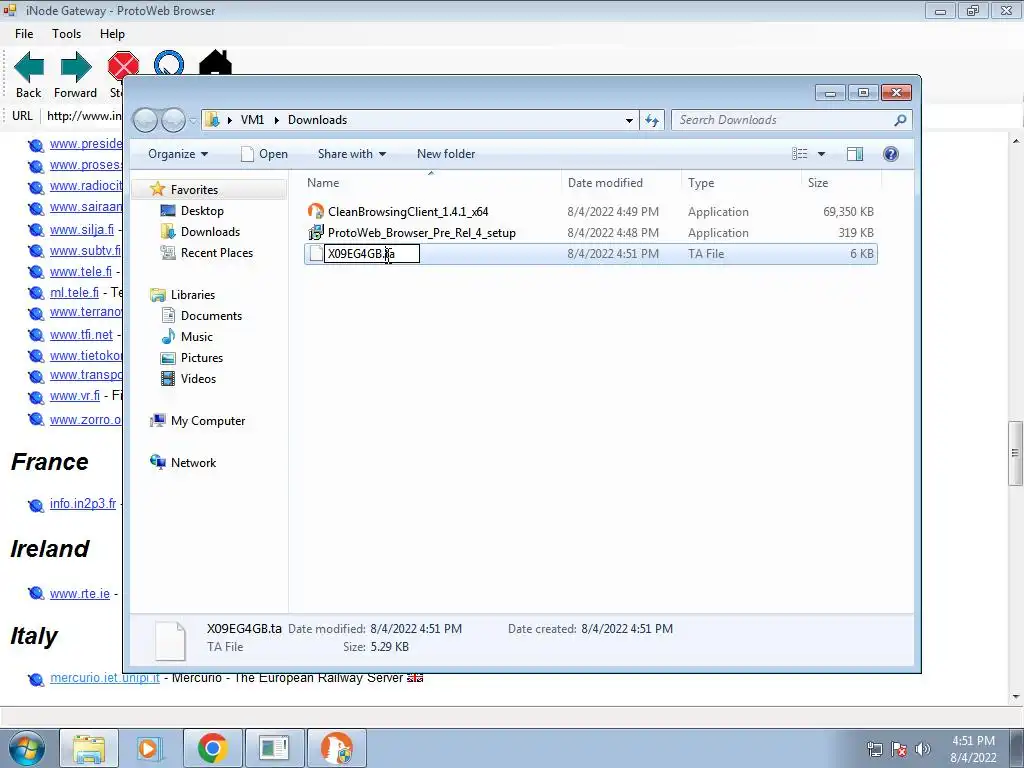Click the CleanBrowsingClient application icon
This screenshot has width=1024, height=768.
(316, 211)
